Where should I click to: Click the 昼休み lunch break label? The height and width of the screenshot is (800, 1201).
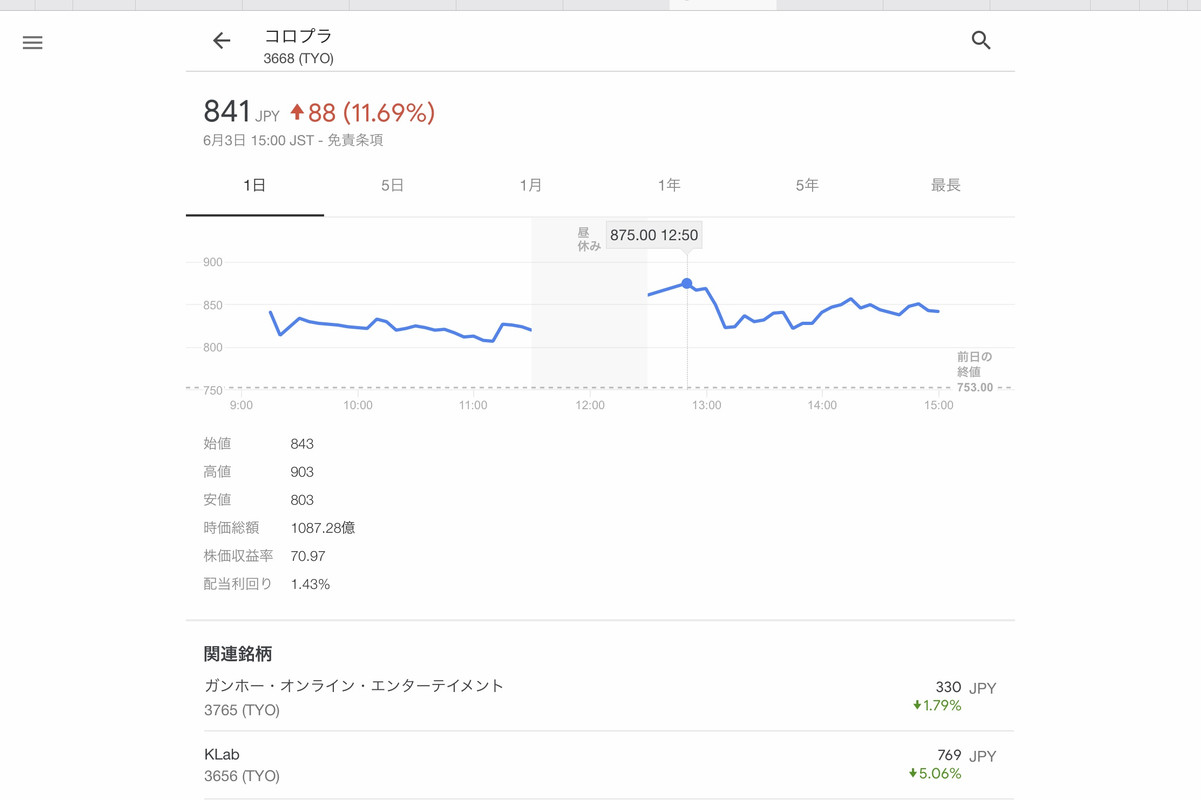tap(589, 239)
